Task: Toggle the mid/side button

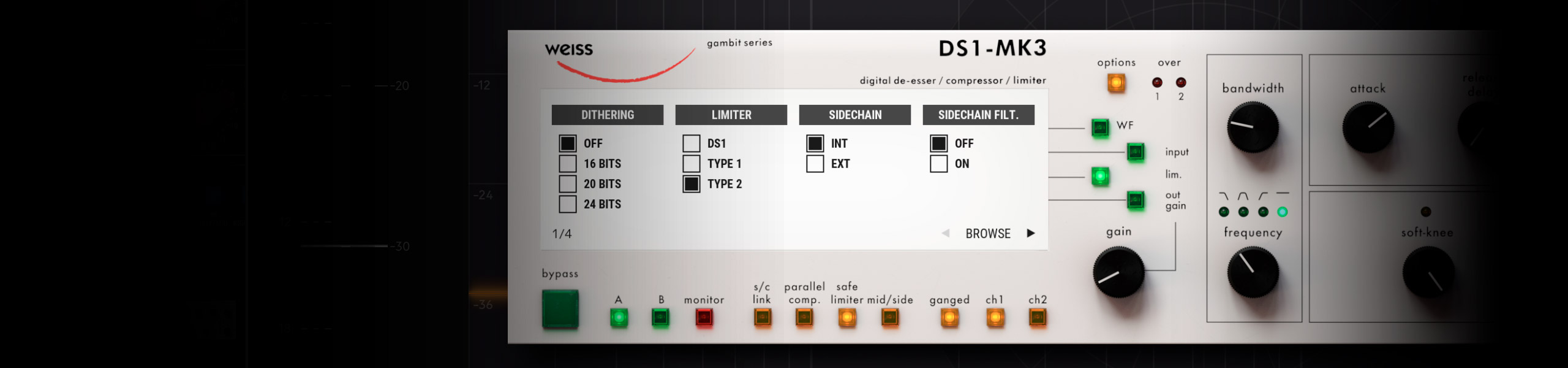Action: coord(890,317)
